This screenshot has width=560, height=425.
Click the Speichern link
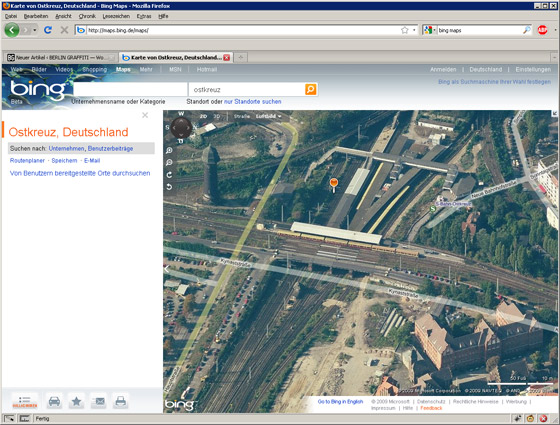(64, 160)
